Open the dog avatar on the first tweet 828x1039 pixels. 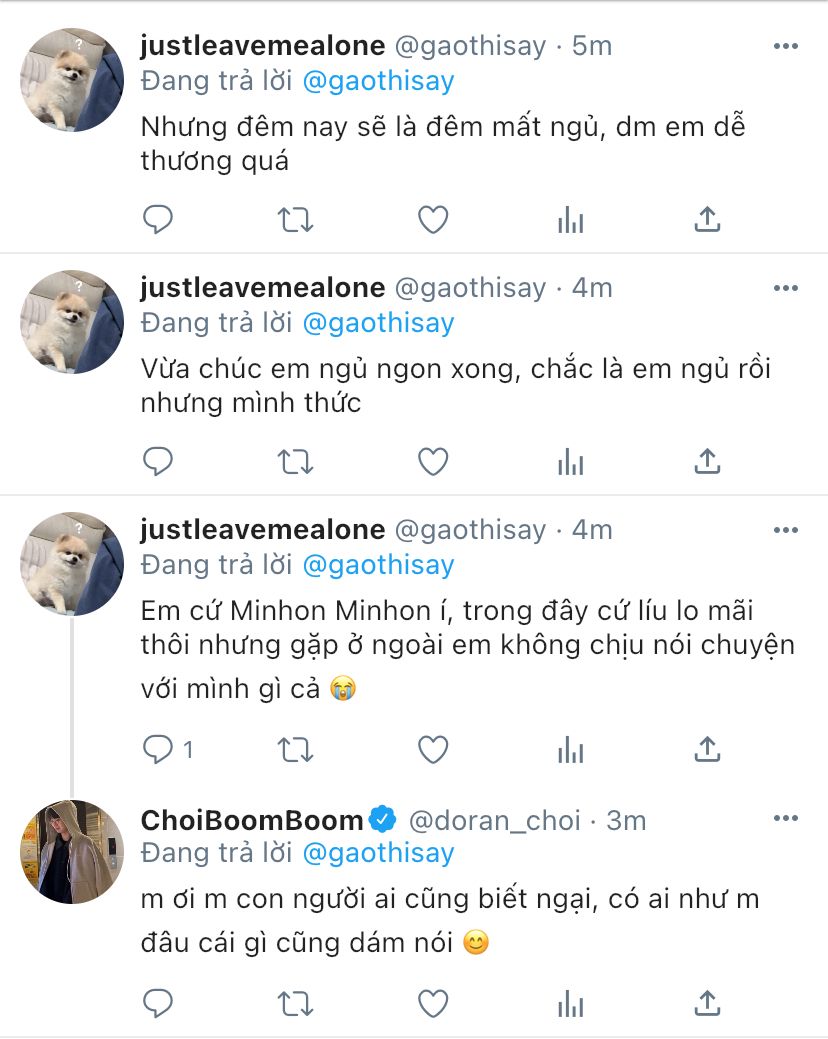[x=72, y=79]
